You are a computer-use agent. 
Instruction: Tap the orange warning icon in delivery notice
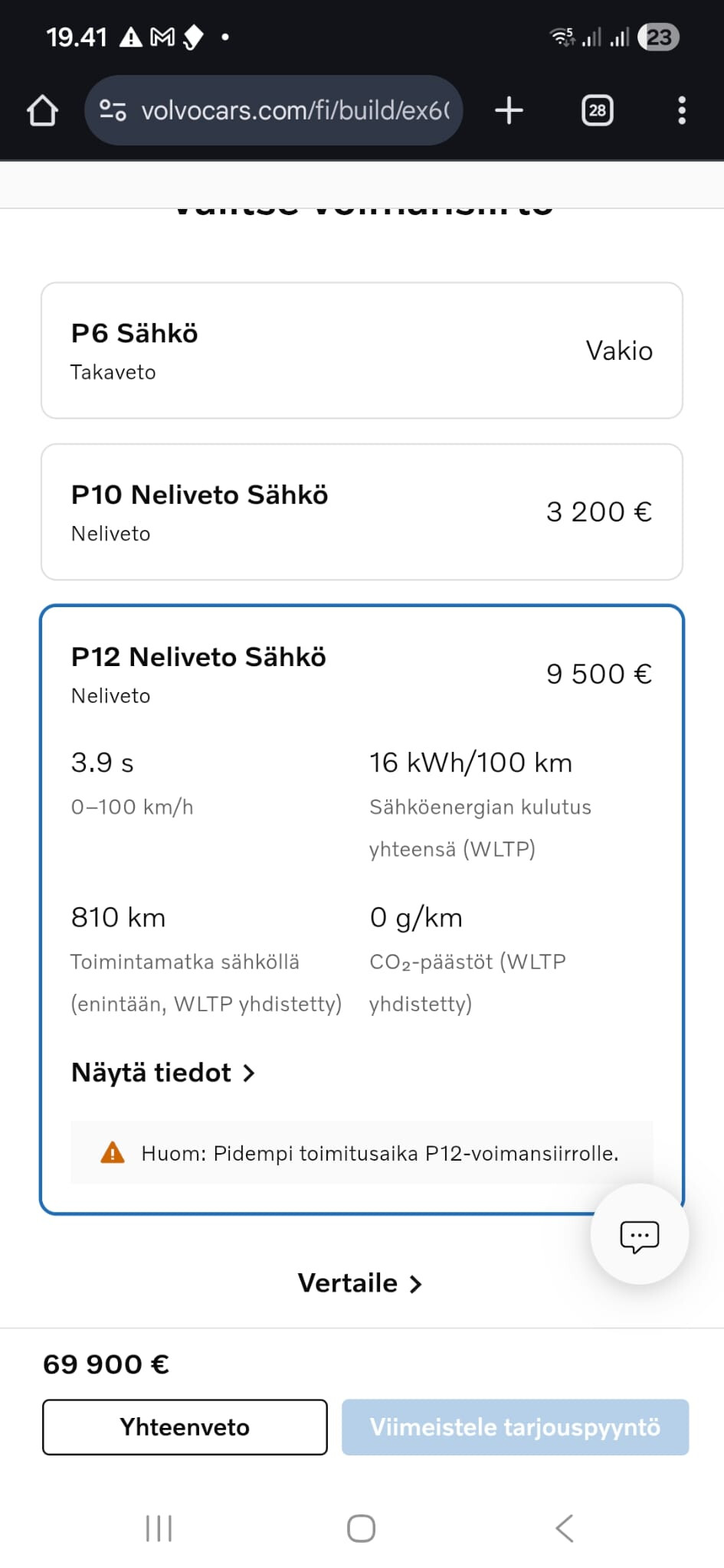pos(113,1152)
